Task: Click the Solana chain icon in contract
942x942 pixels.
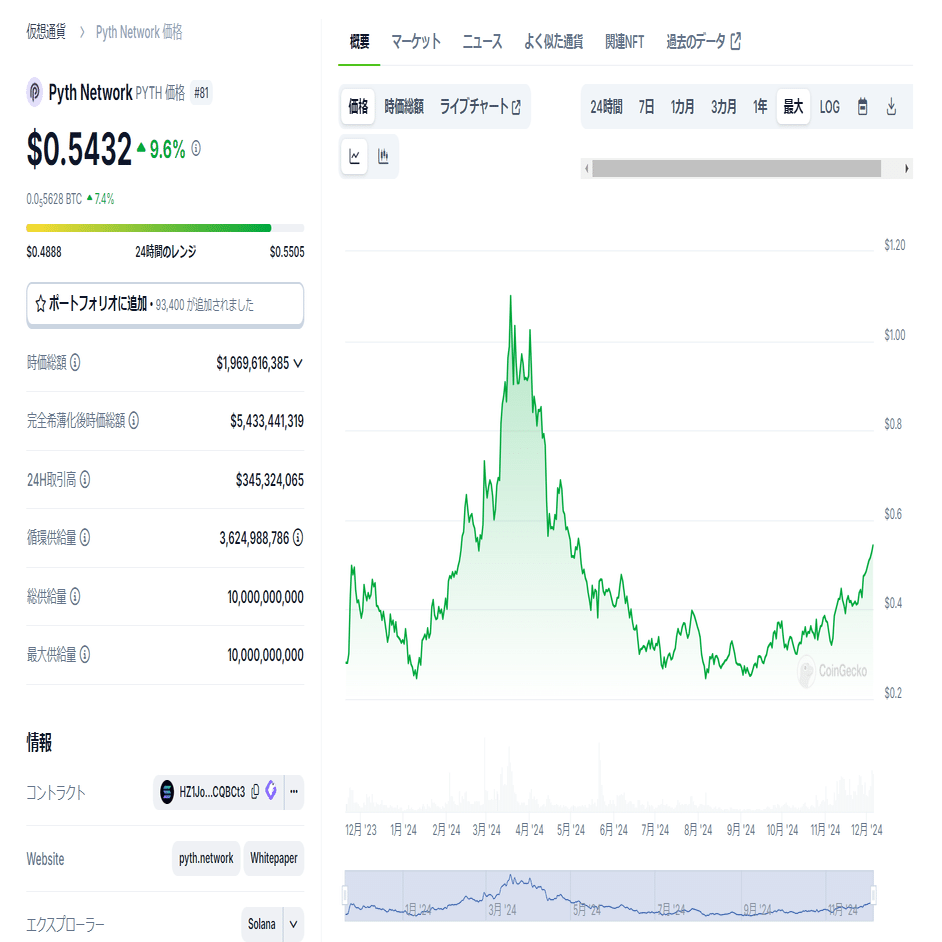Action: pos(167,792)
